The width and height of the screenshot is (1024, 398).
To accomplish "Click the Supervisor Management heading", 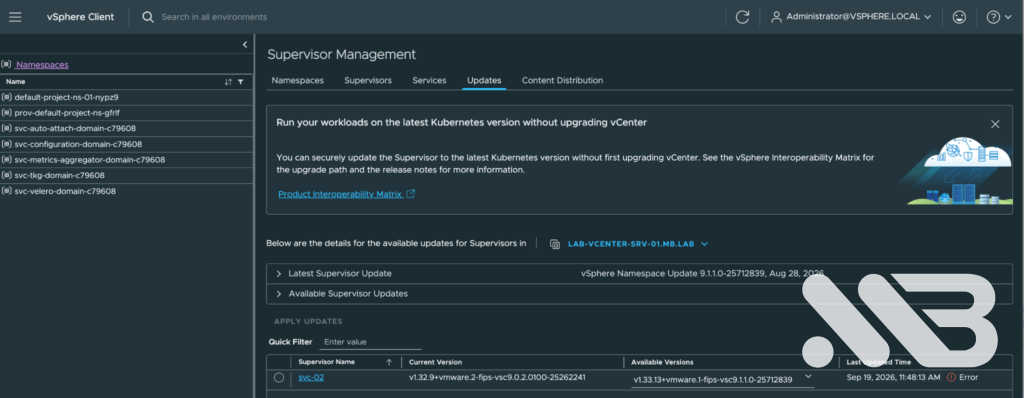I will (342, 54).
